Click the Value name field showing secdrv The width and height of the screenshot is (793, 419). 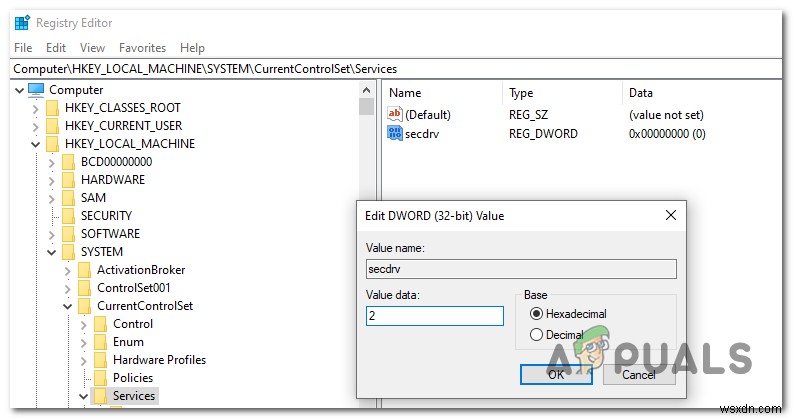pos(521,269)
